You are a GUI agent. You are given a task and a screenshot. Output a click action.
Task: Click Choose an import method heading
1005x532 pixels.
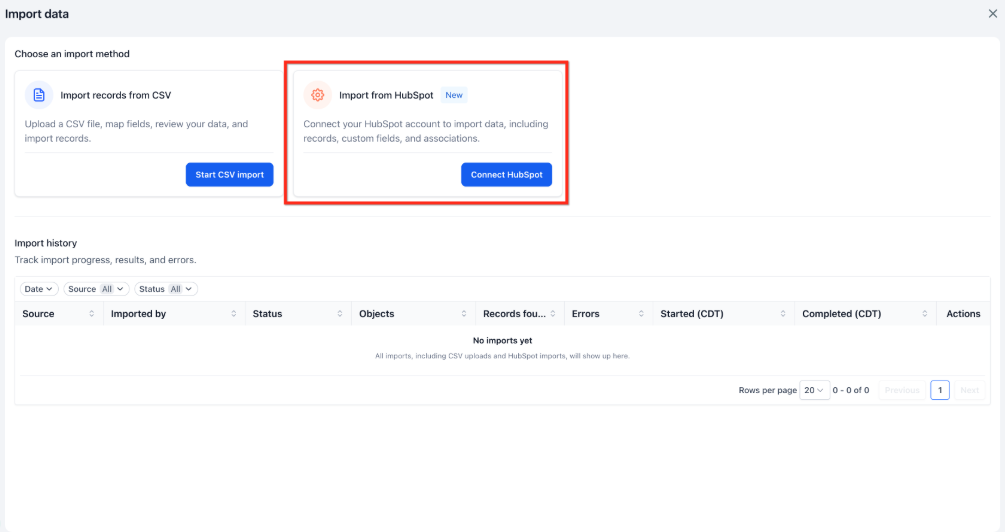(72, 54)
